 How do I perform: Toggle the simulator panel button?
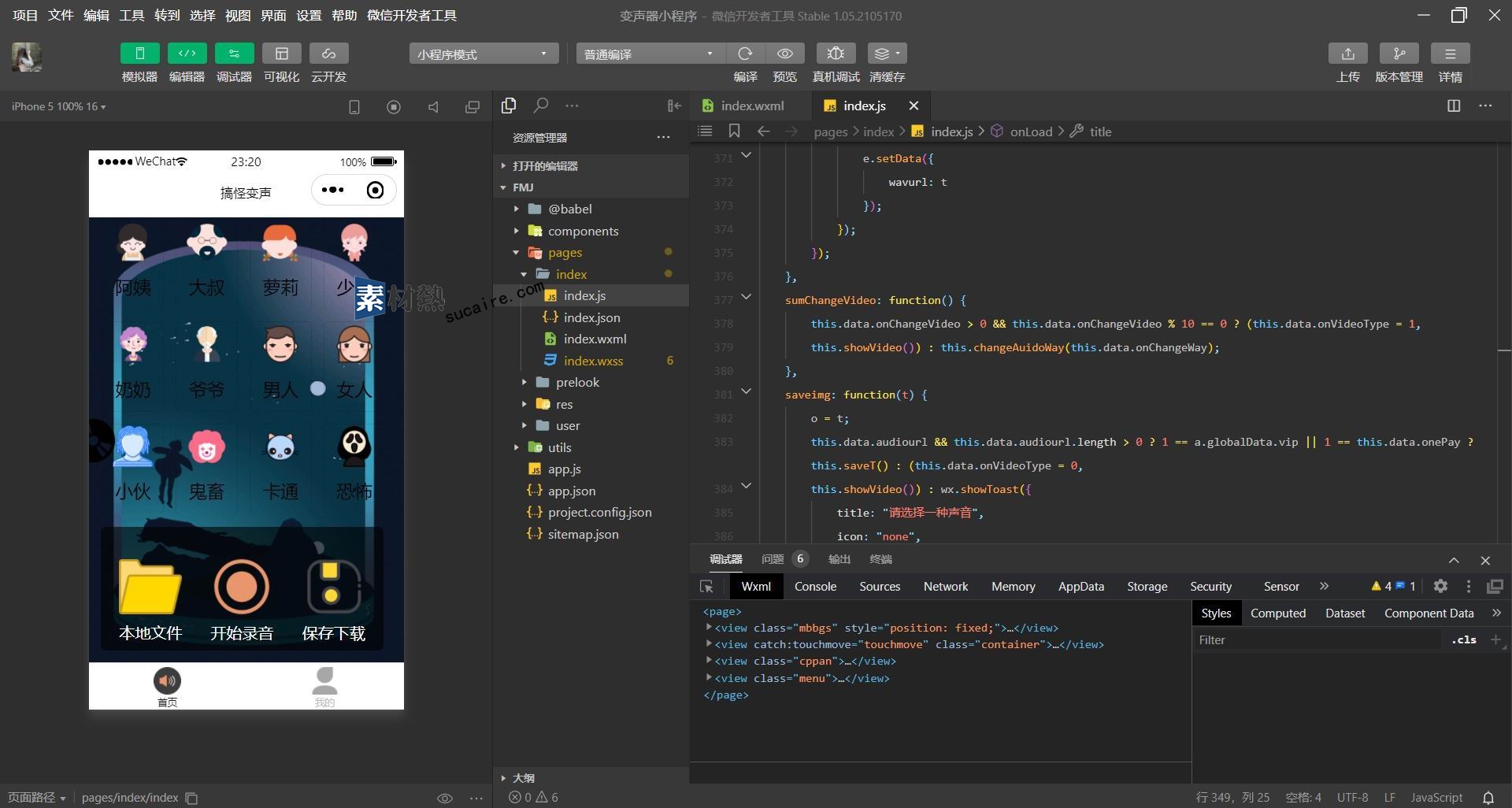click(139, 54)
